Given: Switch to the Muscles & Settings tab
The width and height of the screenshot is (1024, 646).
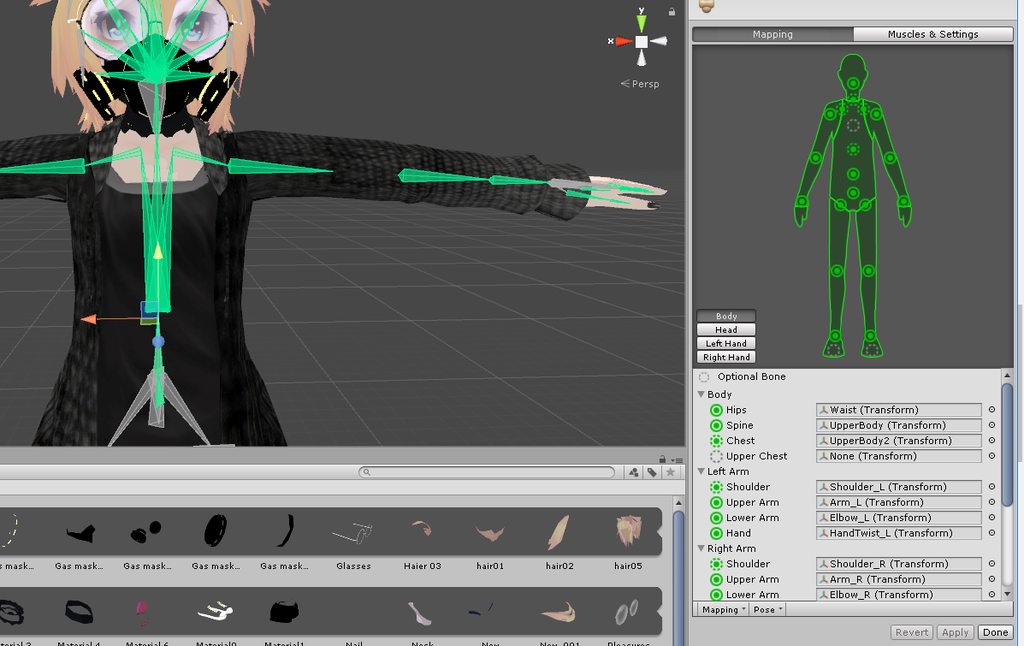Looking at the screenshot, I should pos(933,34).
